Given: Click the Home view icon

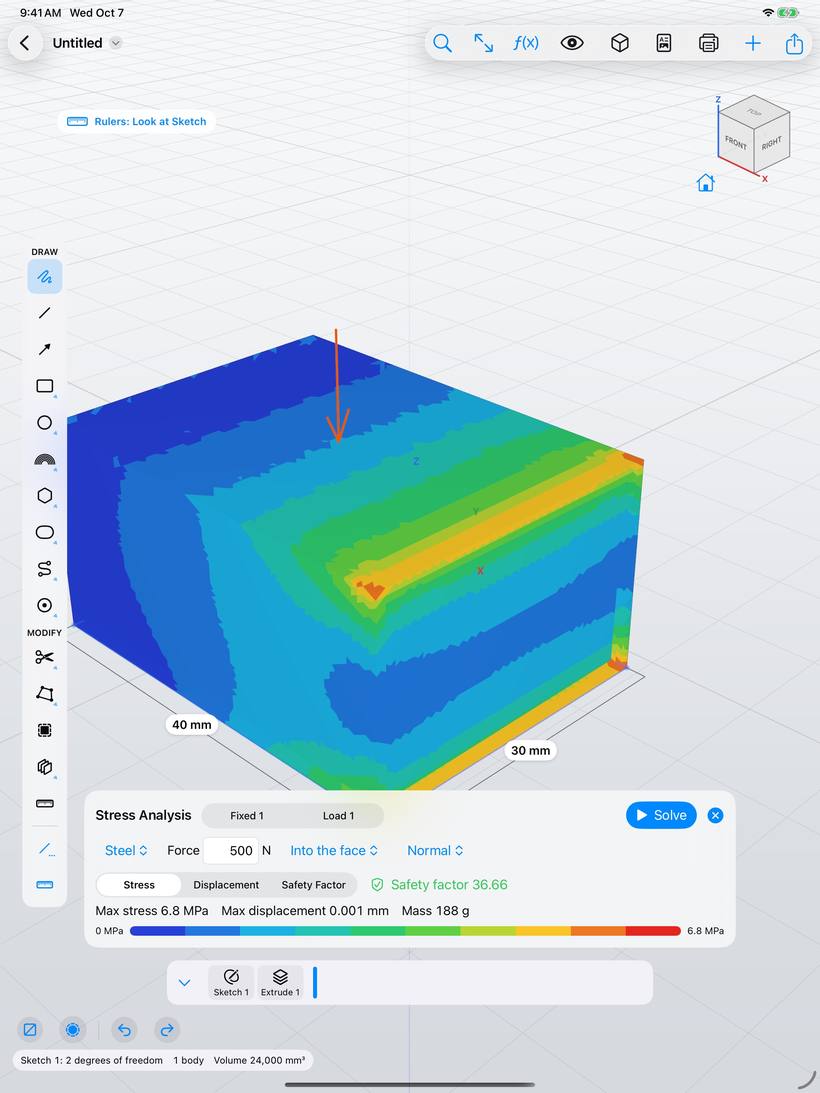Looking at the screenshot, I should [x=706, y=183].
